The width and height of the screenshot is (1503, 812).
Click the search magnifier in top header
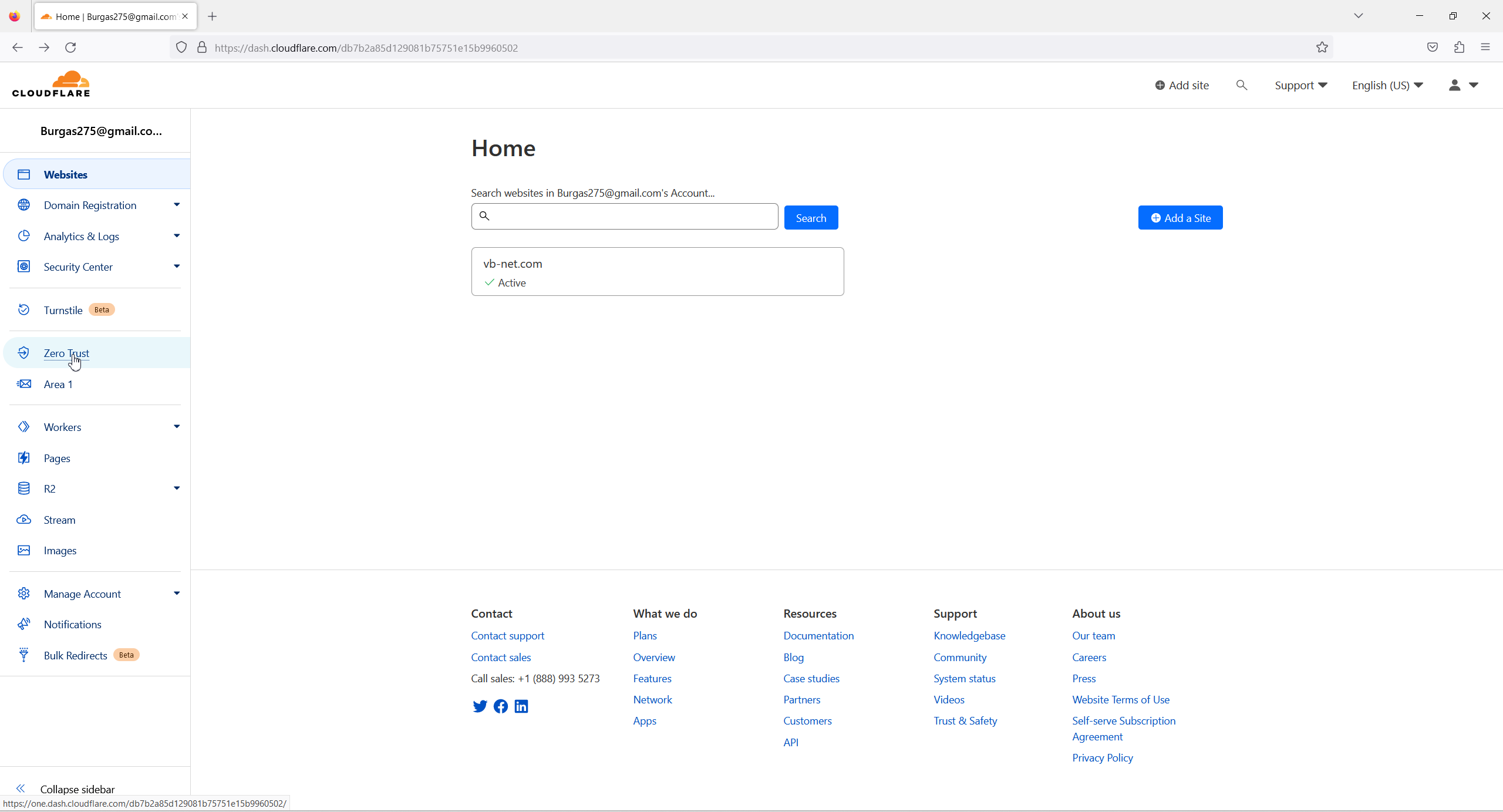point(1241,85)
